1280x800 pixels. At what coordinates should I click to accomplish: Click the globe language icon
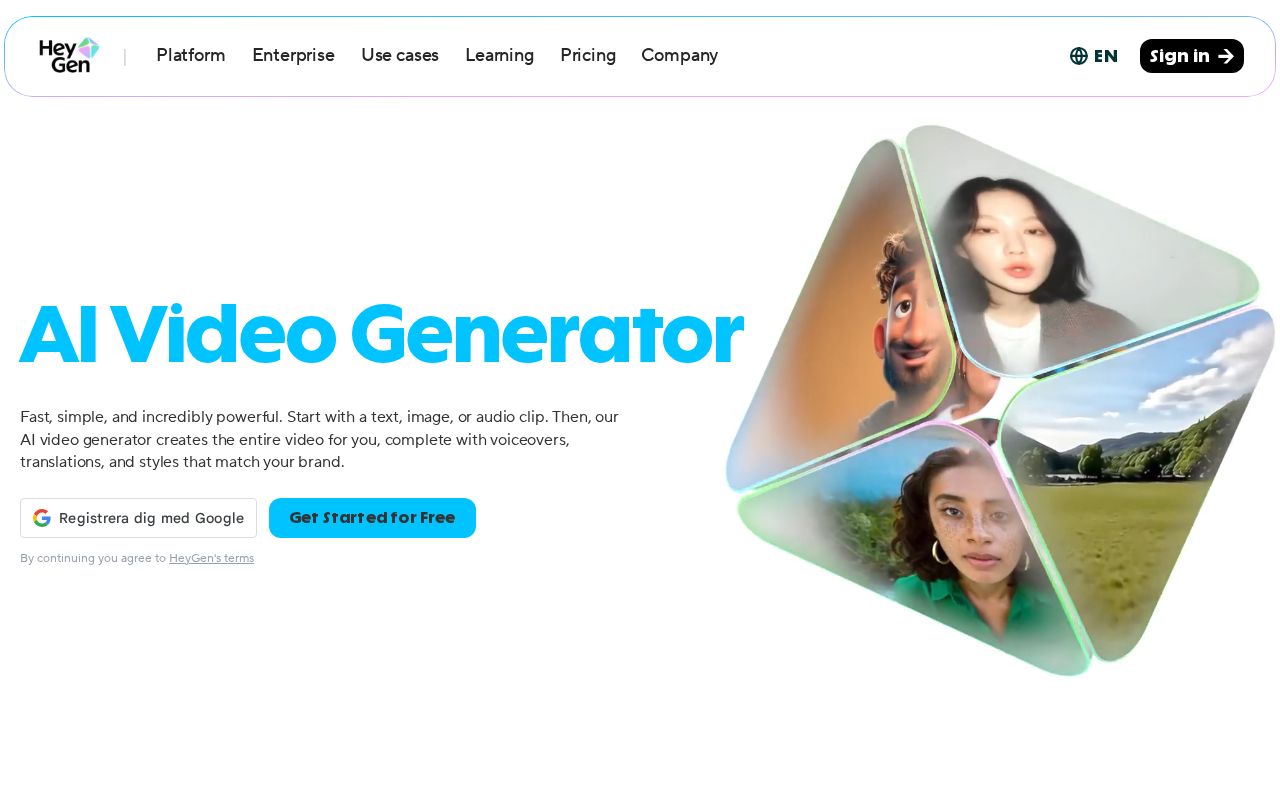1078,56
